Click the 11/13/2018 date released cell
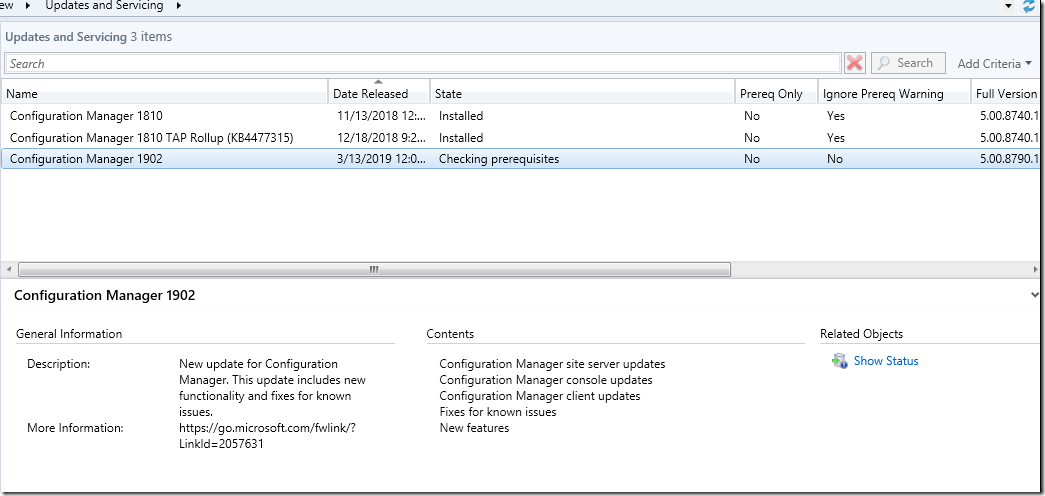 (381, 116)
